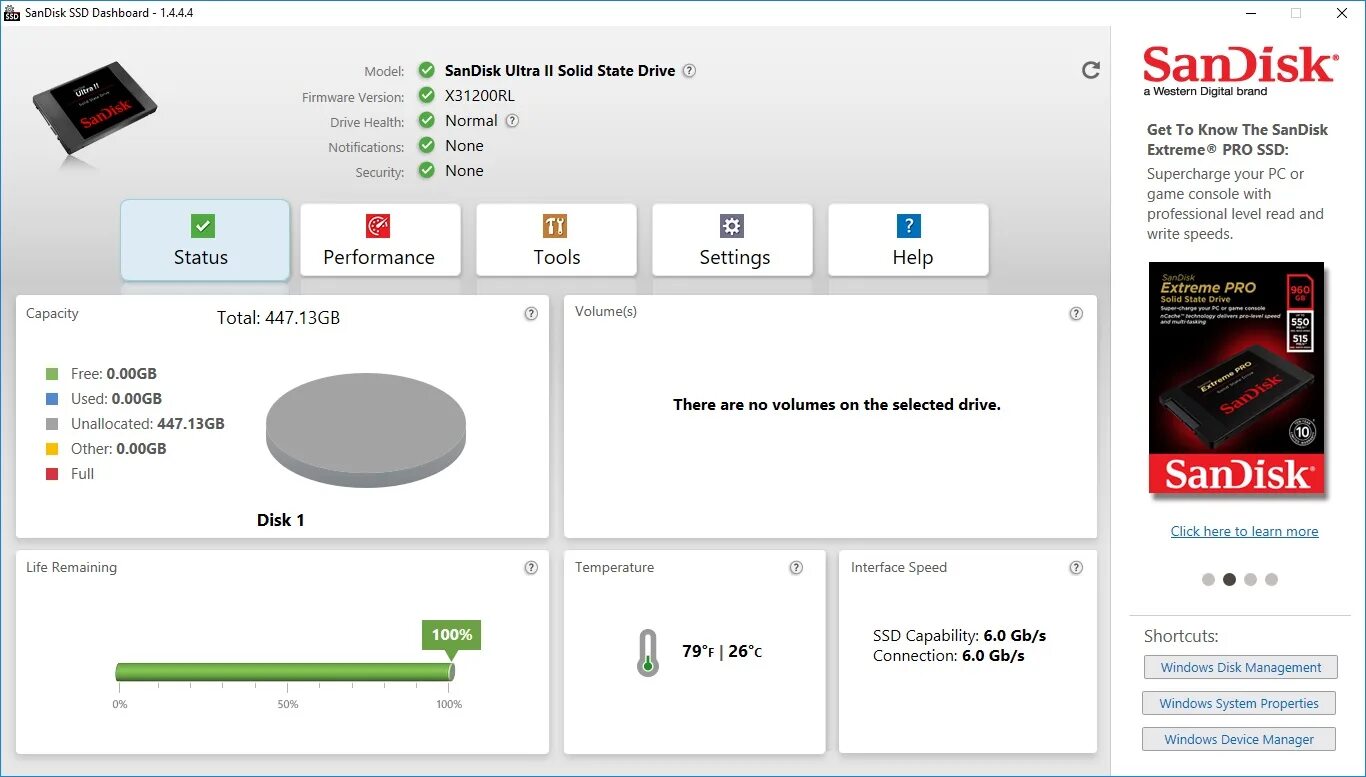The image size is (1366, 777).
Task: Click the Windows Disk Management shortcut
Action: (x=1240, y=667)
